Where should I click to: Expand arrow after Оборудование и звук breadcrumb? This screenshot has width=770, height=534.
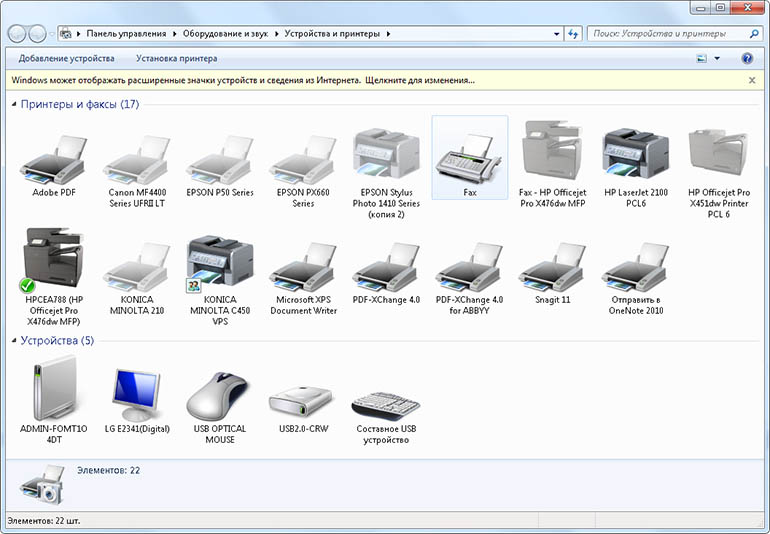[x=276, y=34]
